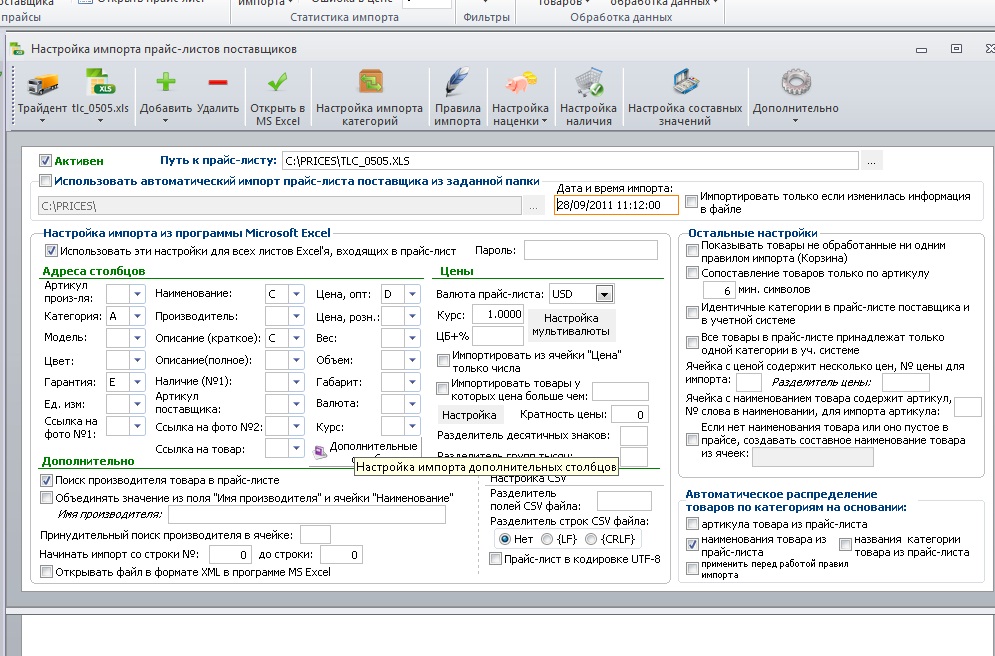Open Дополнительно gear icon
Image resolution: width=995 pixels, height=656 pixels.
796,82
